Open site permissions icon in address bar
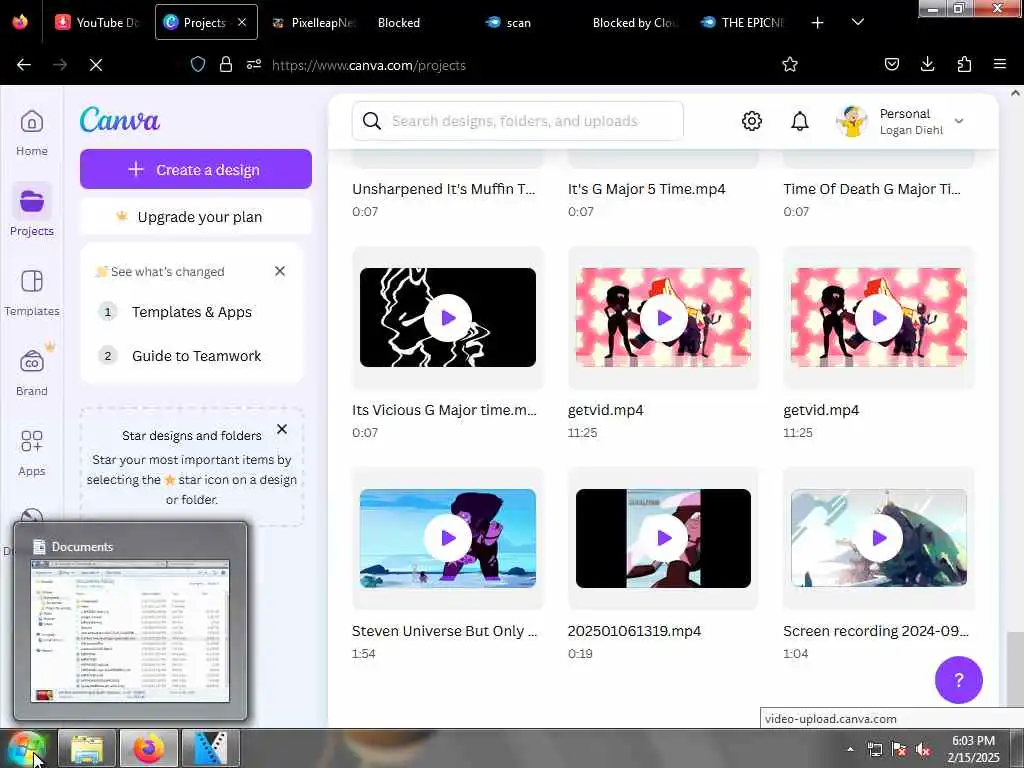This screenshot has width=1024, height=768. 254,64
